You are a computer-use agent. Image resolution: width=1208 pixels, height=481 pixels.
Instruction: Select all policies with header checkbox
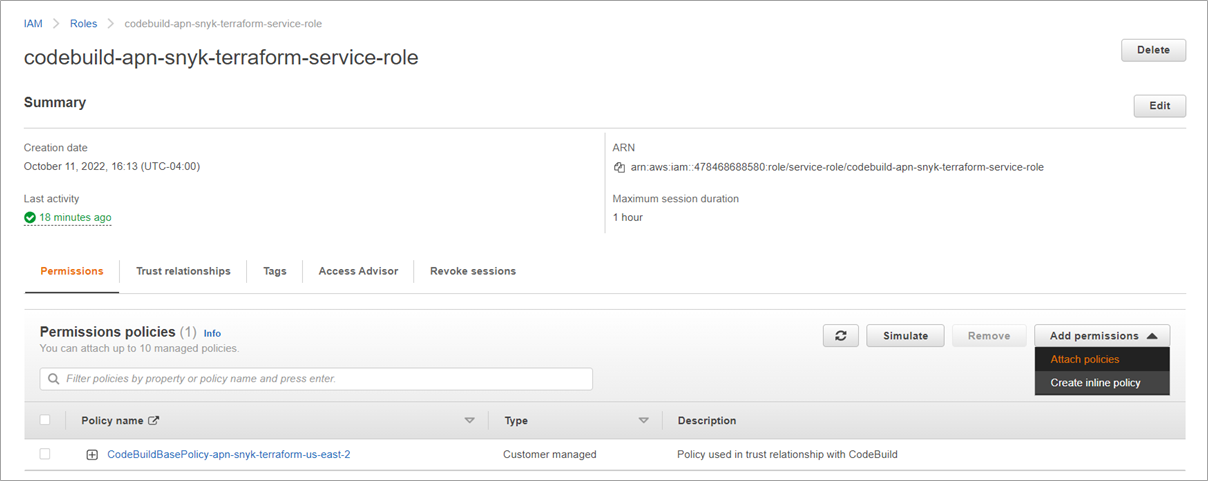click(45, 420)
